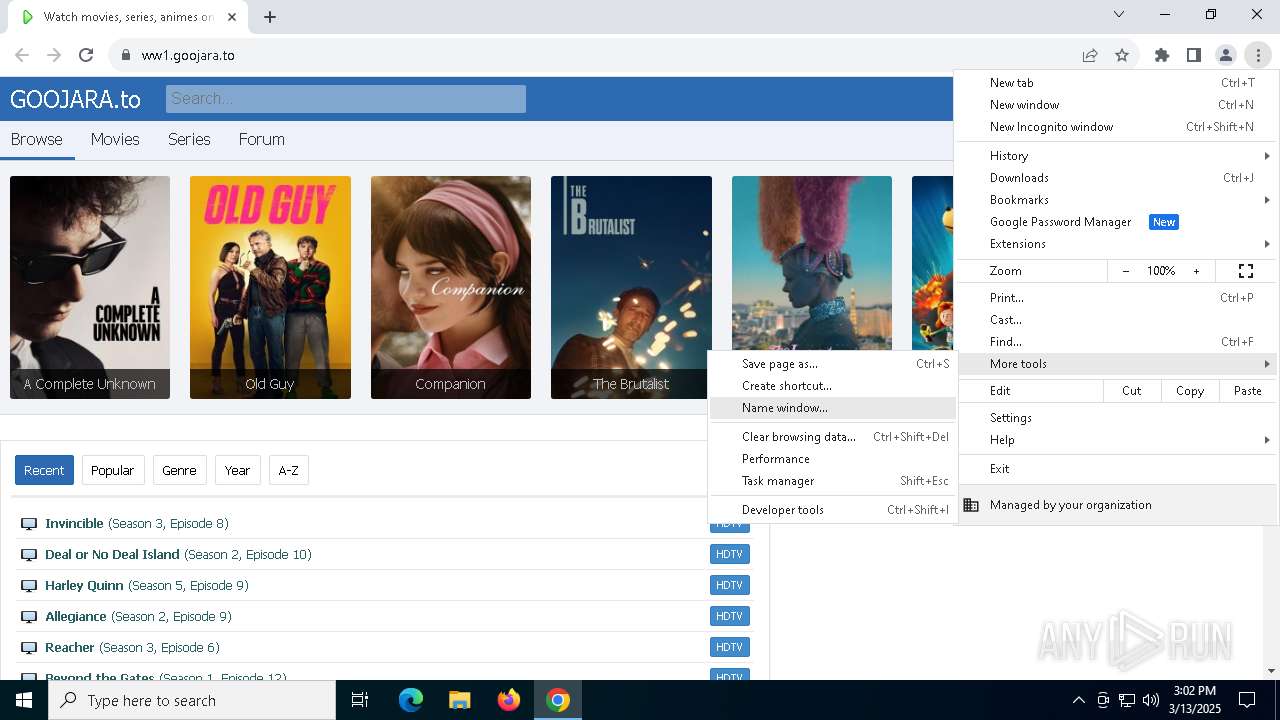Open Clear browsing data
The image size is (1280, 720).
point(833,437)
